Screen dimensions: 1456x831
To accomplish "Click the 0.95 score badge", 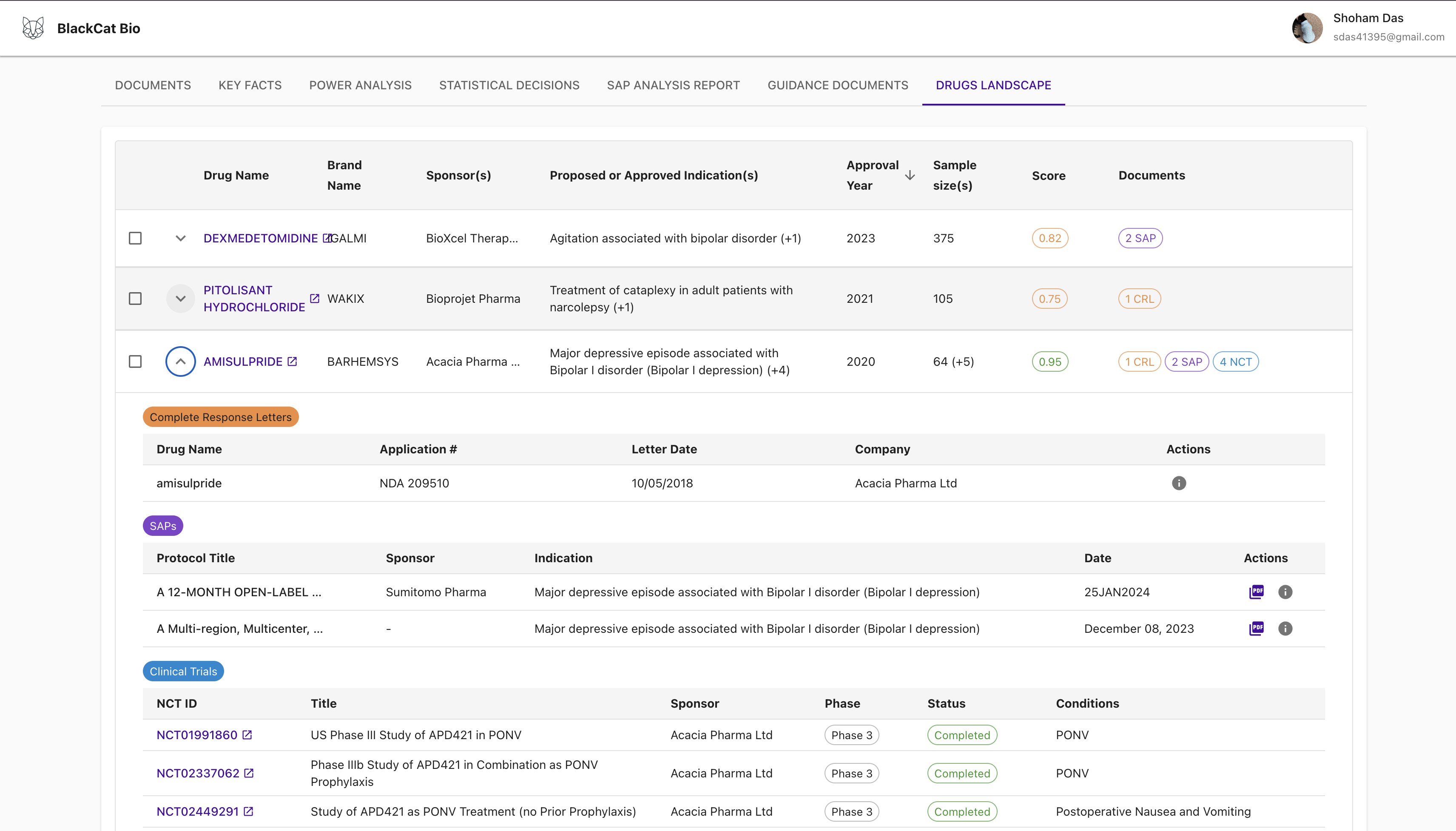I will [x=1050, y=361].
